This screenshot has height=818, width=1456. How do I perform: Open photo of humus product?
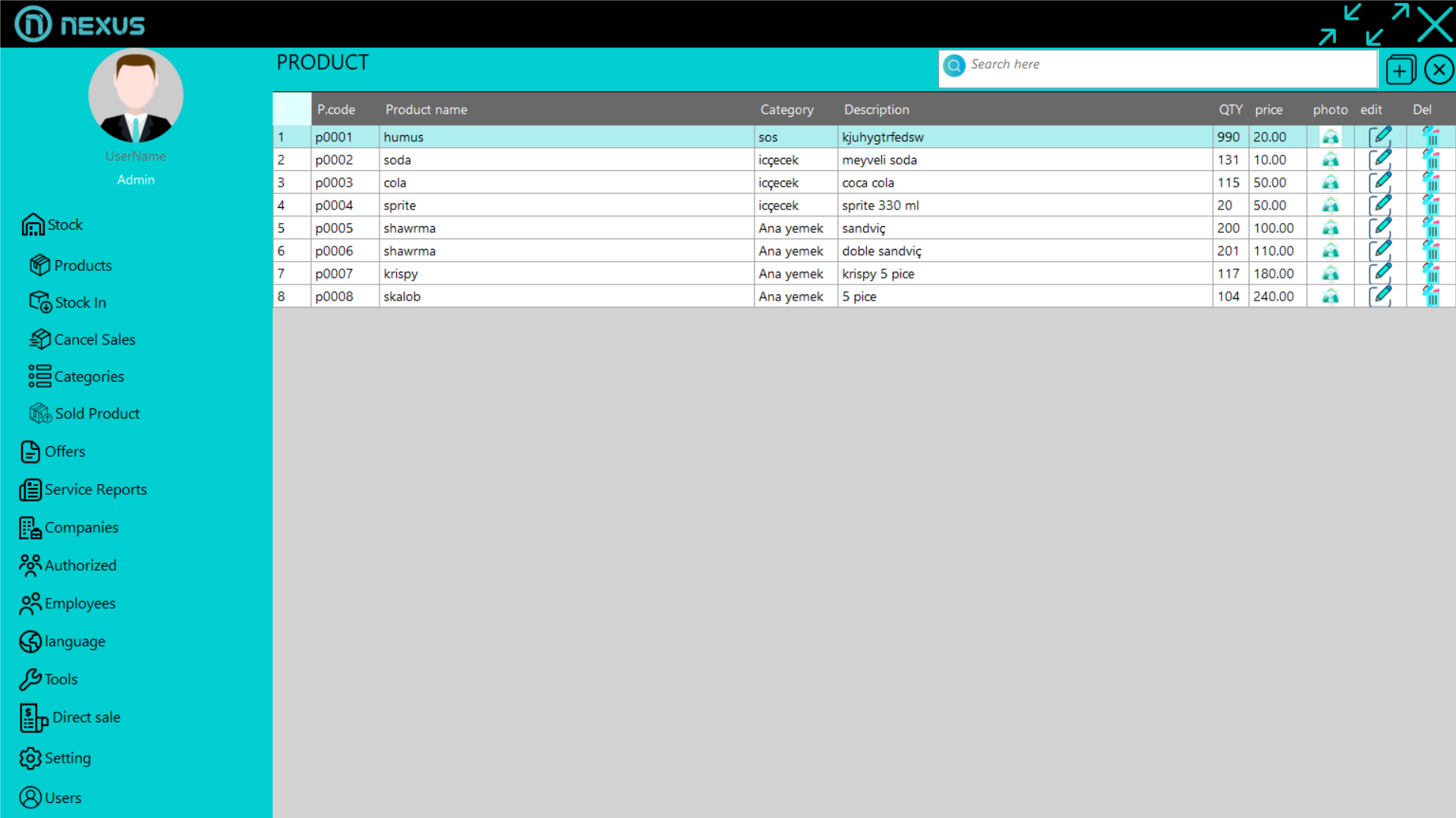tap(1330, 137)
